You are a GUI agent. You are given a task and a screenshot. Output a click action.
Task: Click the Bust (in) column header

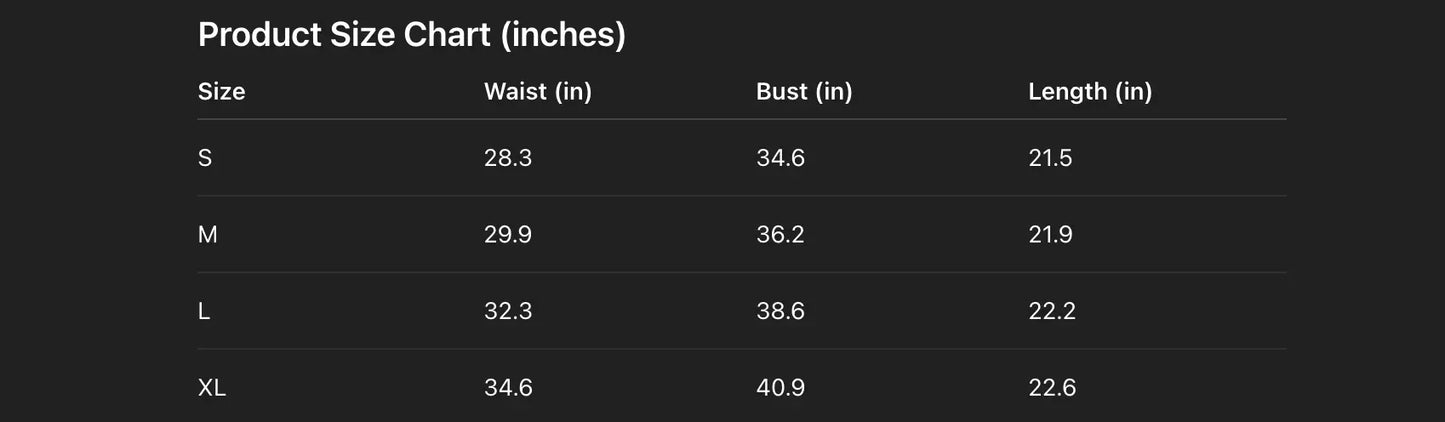804,92
